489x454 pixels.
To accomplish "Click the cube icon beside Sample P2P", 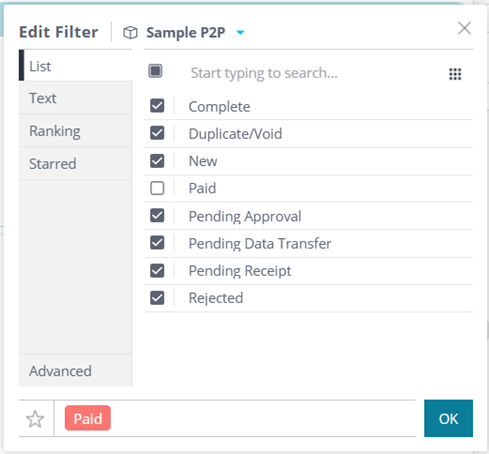I will (130, 33).
